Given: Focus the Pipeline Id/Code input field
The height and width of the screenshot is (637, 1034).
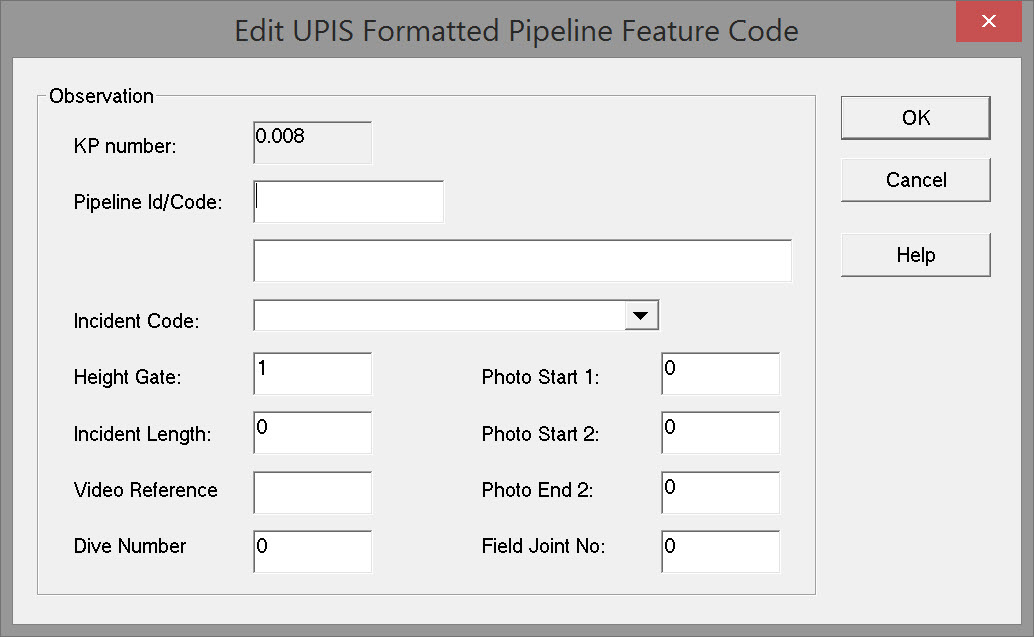Looking at the screenshot, I should 348,201.
